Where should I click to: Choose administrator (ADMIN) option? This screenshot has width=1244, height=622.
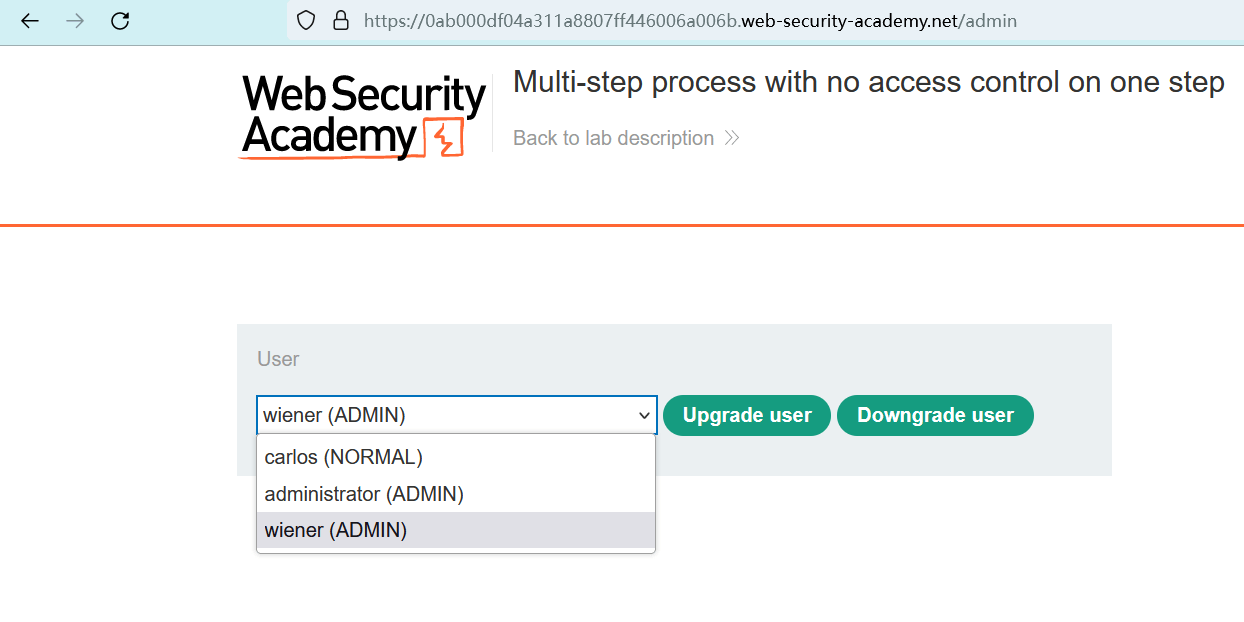(x=364, y=494)
